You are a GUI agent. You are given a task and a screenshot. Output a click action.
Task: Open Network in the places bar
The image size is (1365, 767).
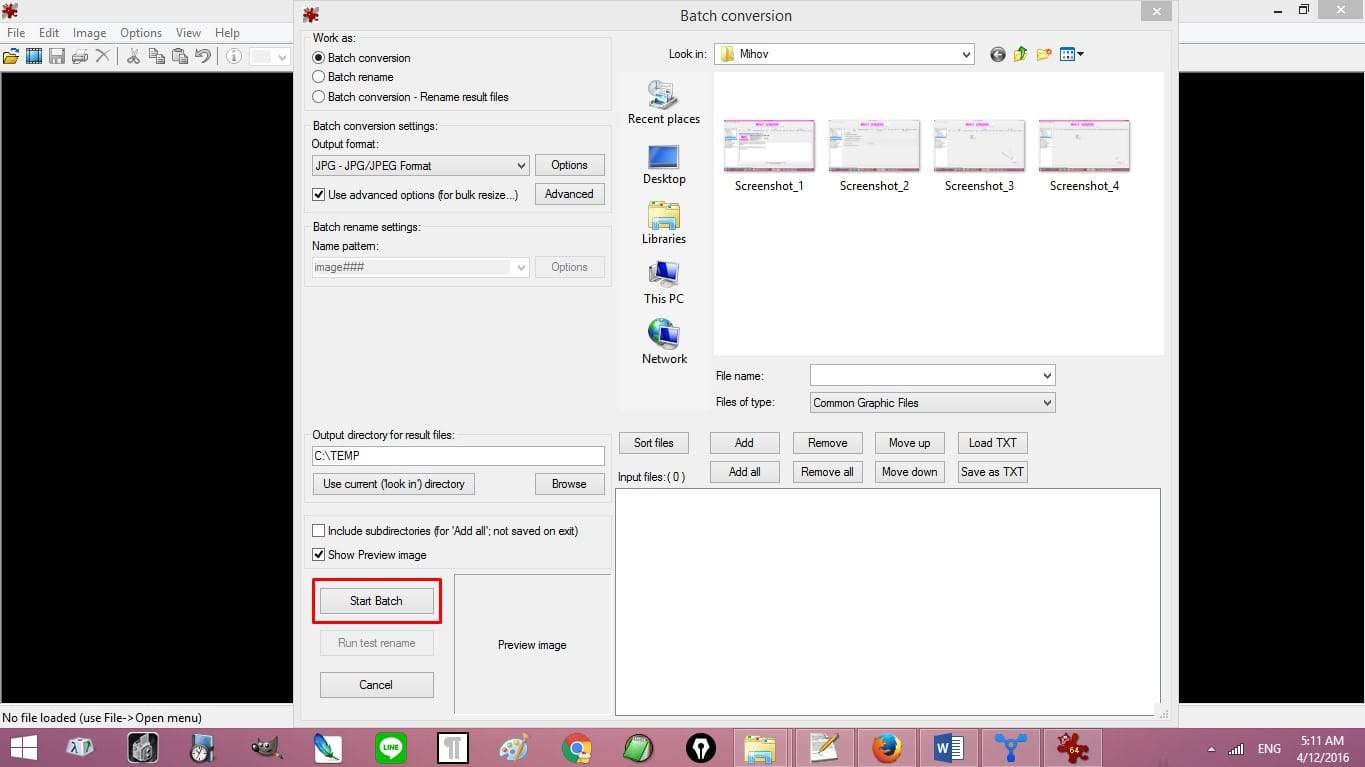[x=664, y=343]
